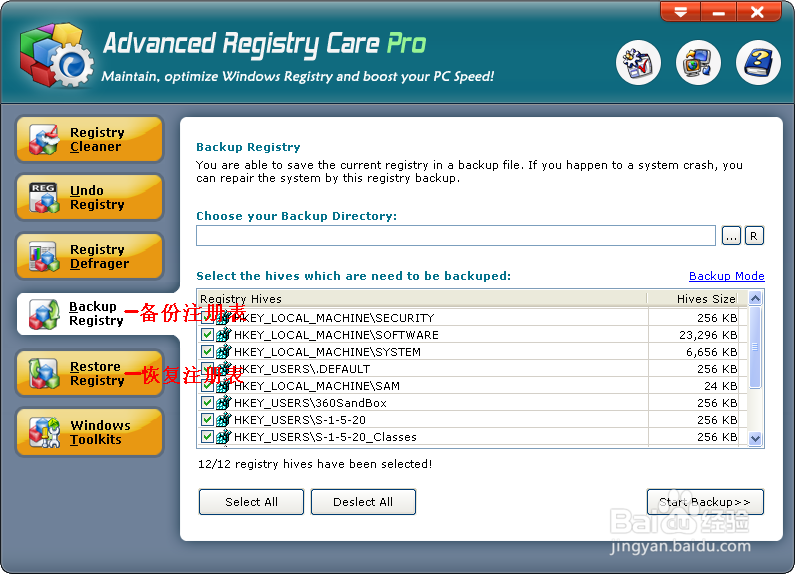795x574 pixels.
Task: Minimize the Advanced Registry Care window
Action: pos(718,12)
